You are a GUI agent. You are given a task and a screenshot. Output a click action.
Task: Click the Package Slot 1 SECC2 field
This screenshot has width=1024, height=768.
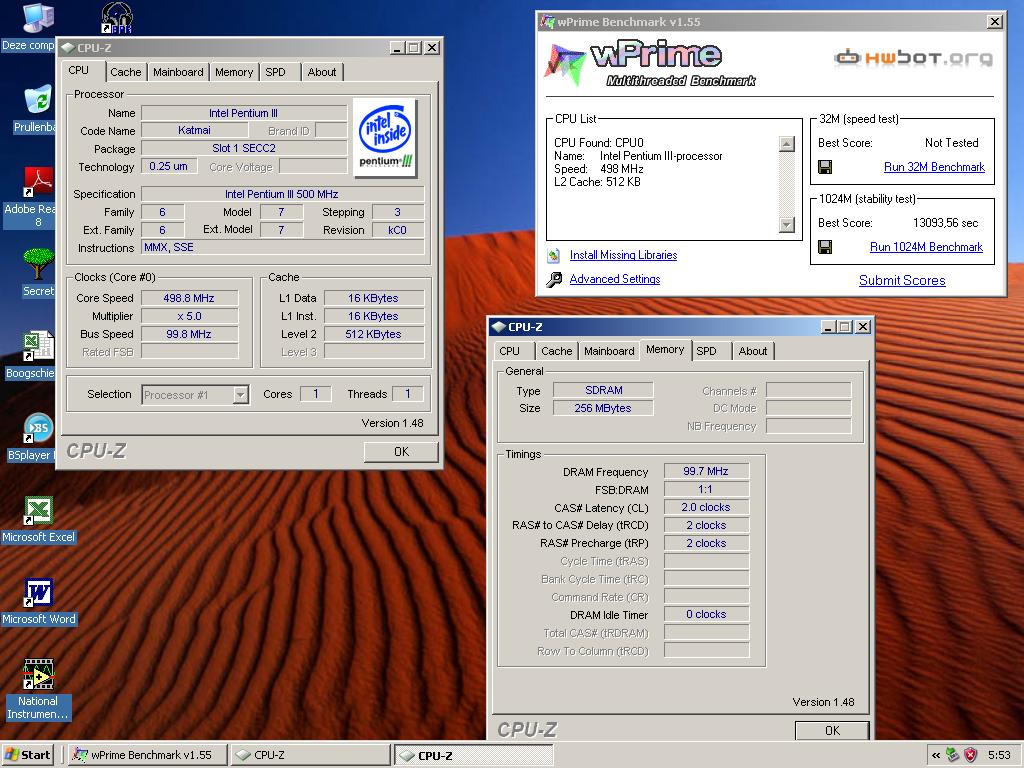(x=244, y=148)
